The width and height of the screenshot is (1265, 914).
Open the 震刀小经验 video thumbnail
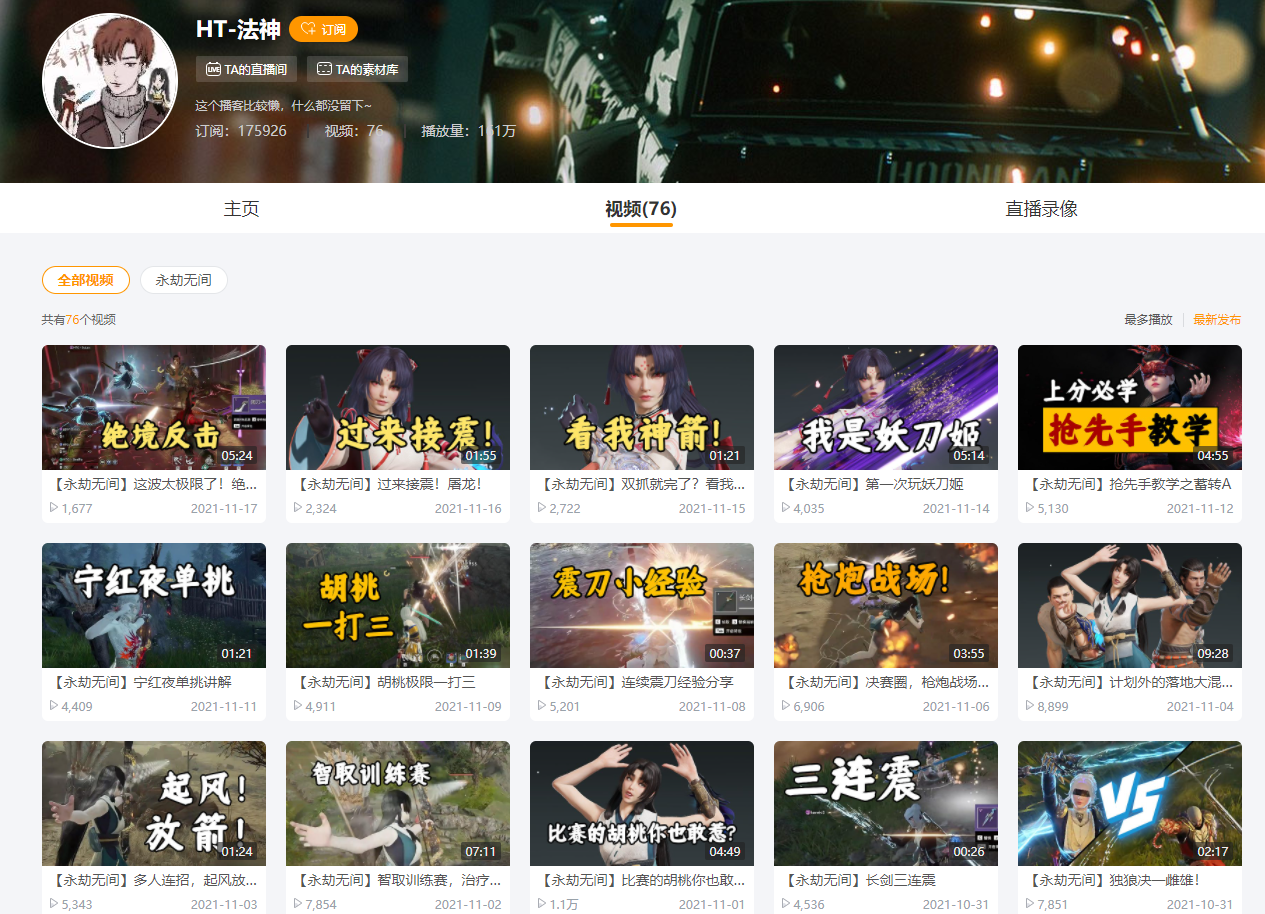coord(642,605)
